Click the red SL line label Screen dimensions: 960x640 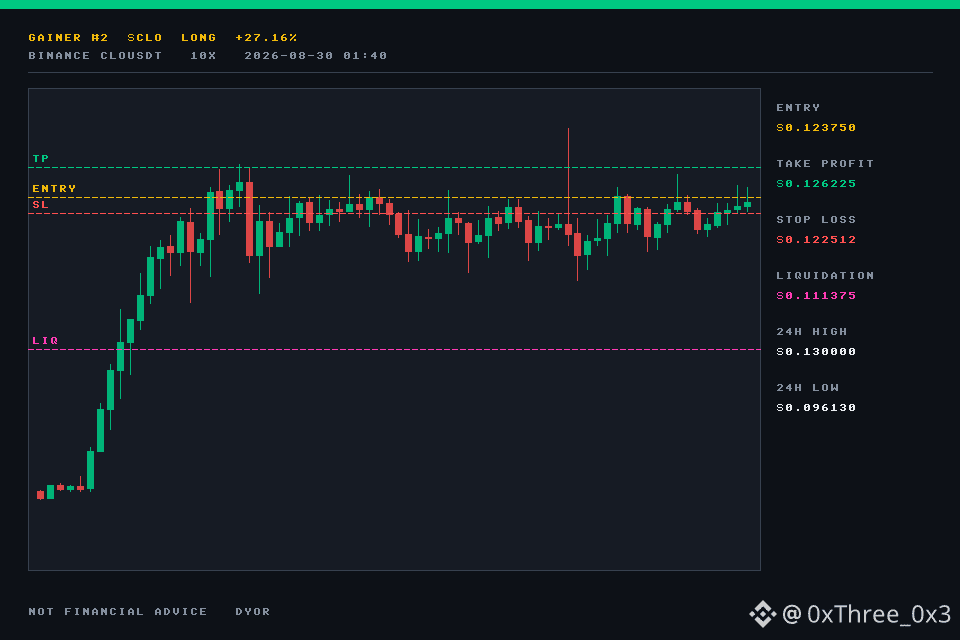tap(40, 205)
